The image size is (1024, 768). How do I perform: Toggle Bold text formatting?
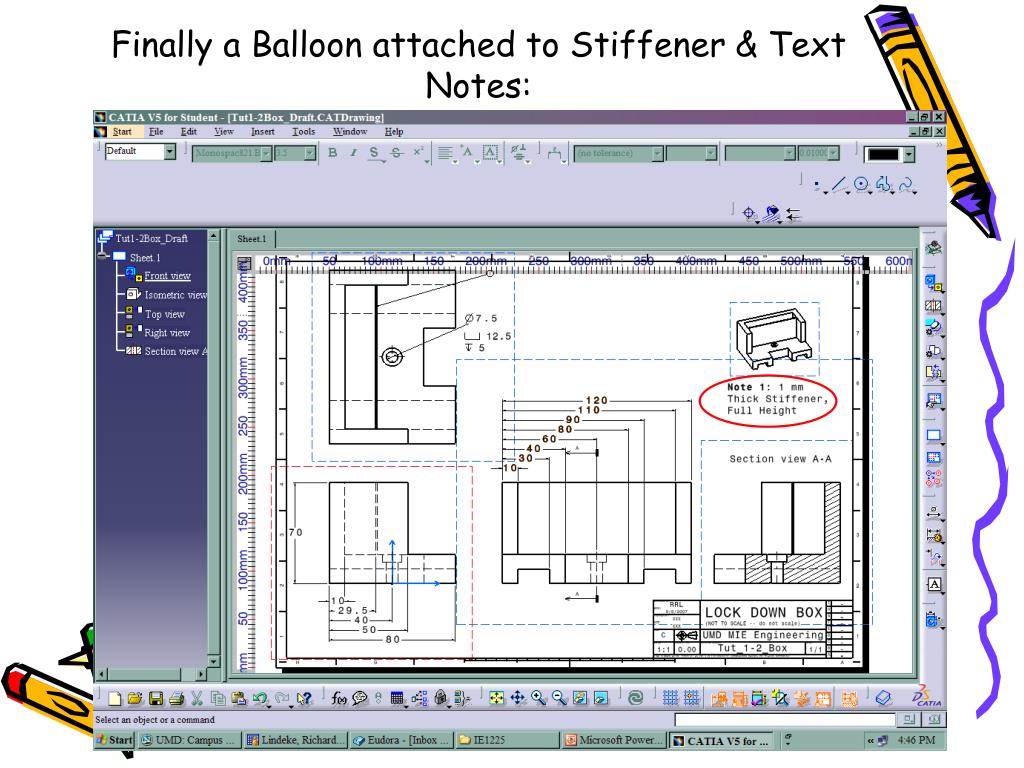[x=332, y=153]
